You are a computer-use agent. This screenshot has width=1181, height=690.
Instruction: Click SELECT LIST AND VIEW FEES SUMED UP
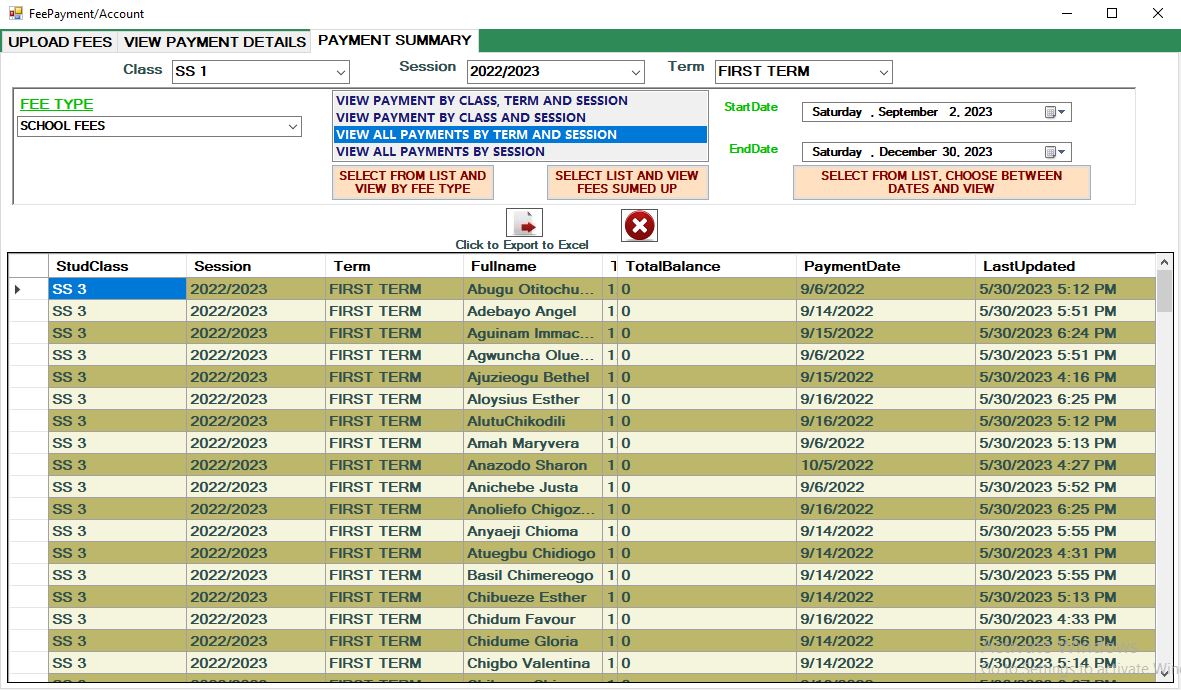click(x=627, y=182)
